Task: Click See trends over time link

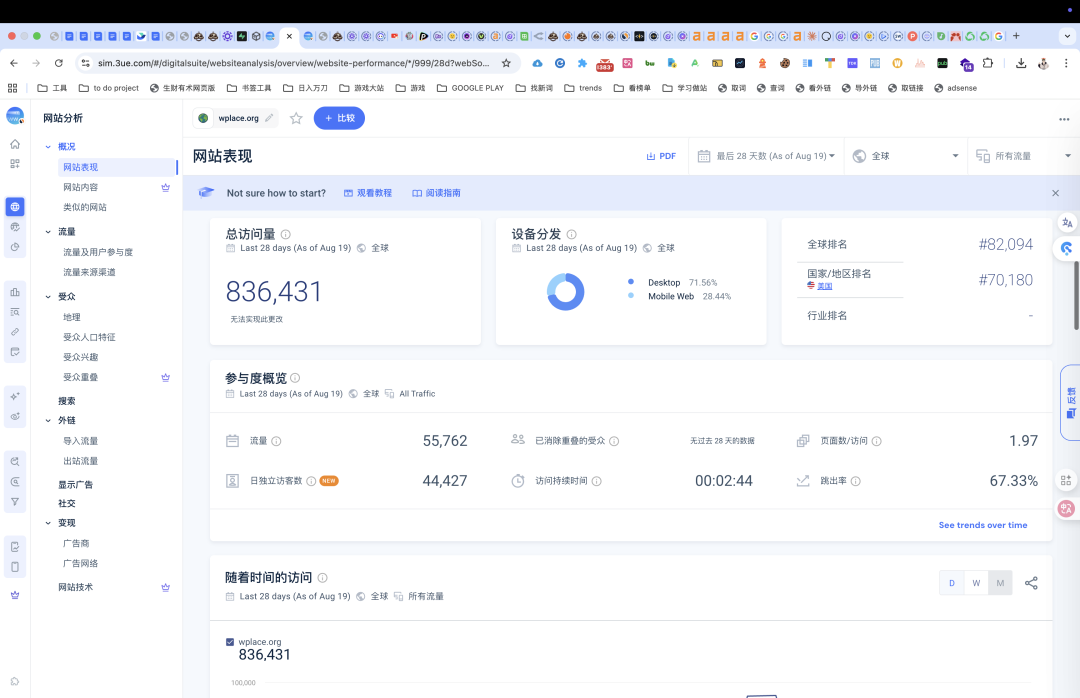Action: [x=983, y=525]
